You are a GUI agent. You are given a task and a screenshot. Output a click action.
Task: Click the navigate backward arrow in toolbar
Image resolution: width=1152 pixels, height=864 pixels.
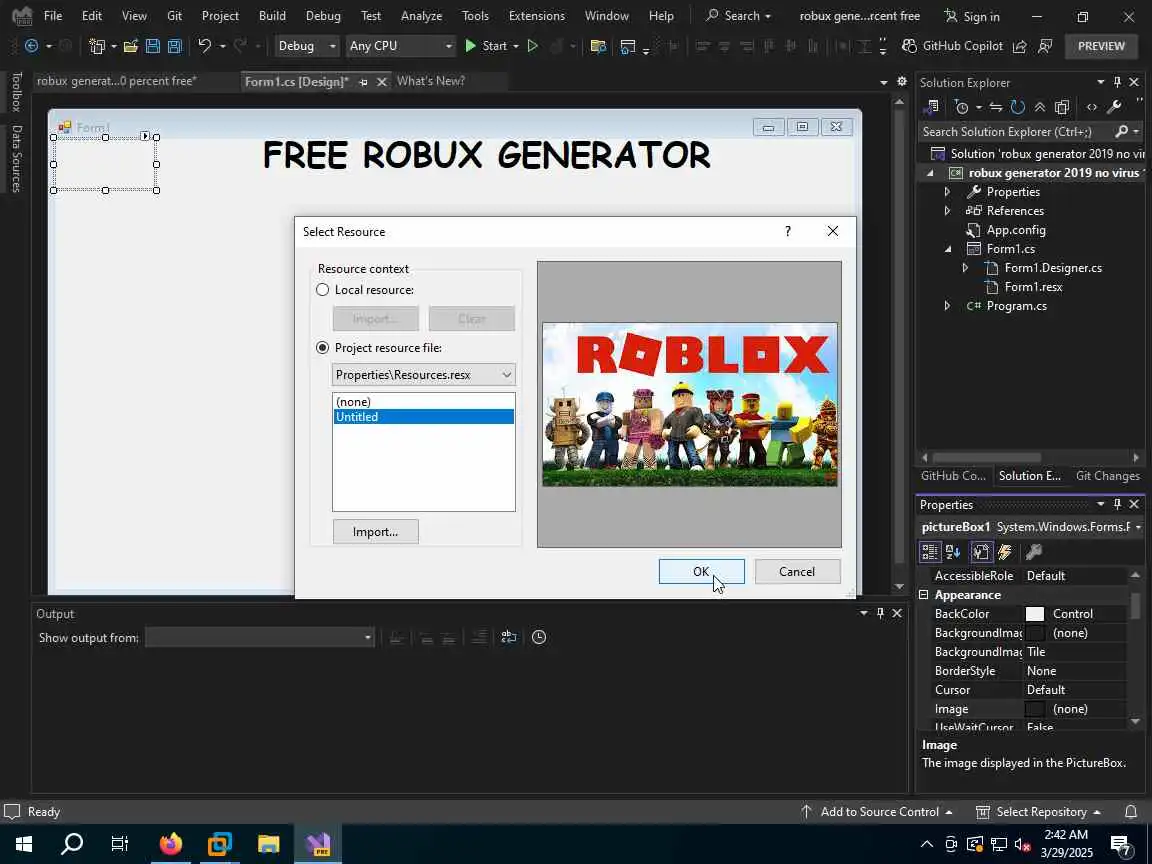pos(32,46)
